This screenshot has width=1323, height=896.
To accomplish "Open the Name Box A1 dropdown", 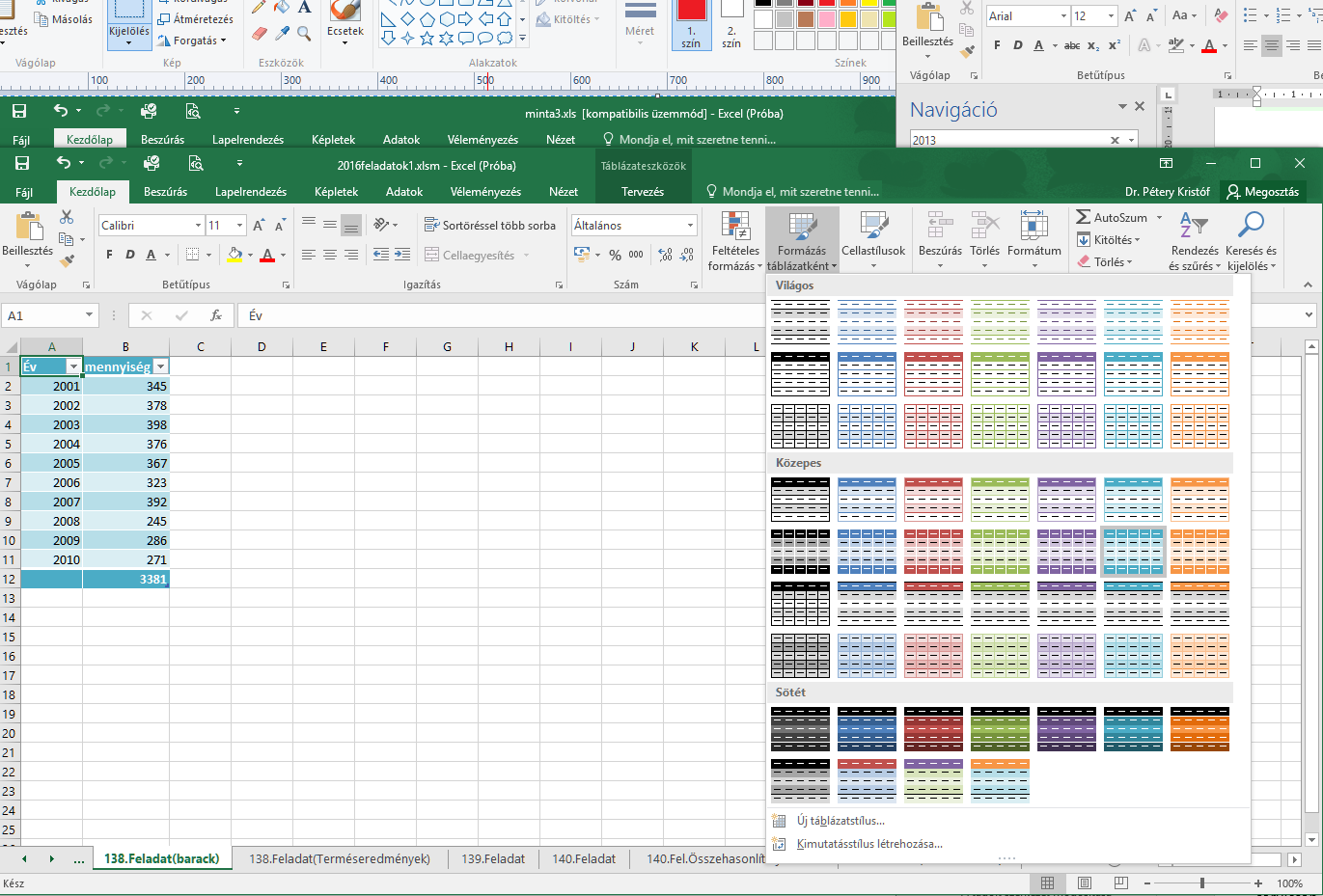I will pyautogui.click(x=89, y=315).
